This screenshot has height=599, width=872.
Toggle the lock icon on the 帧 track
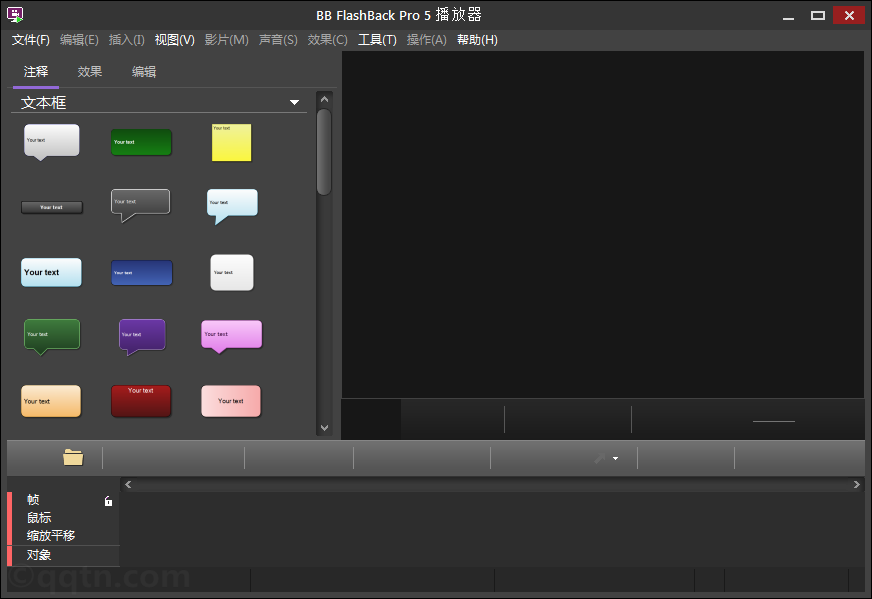click(108, 501)
